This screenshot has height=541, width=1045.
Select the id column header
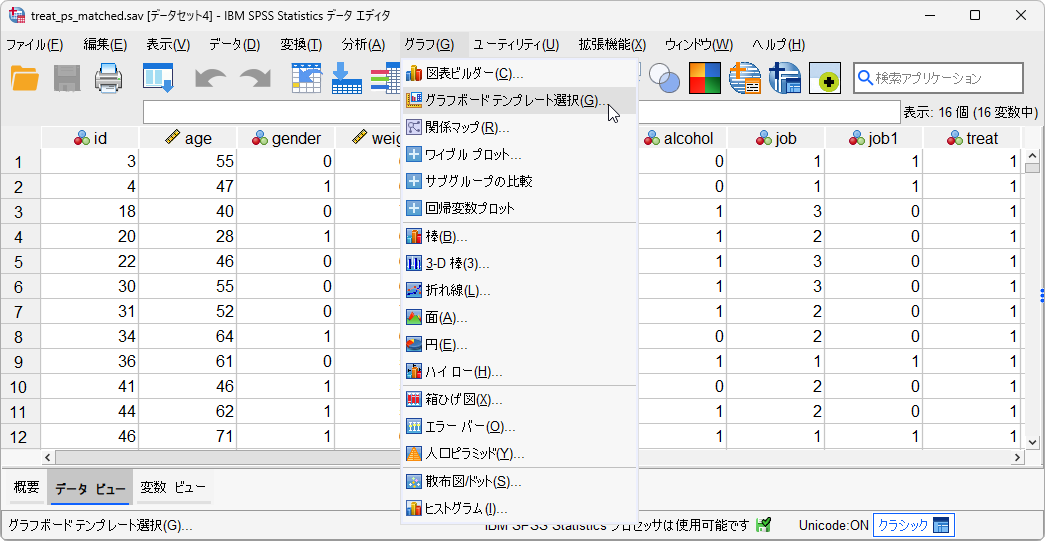[90, 138]
